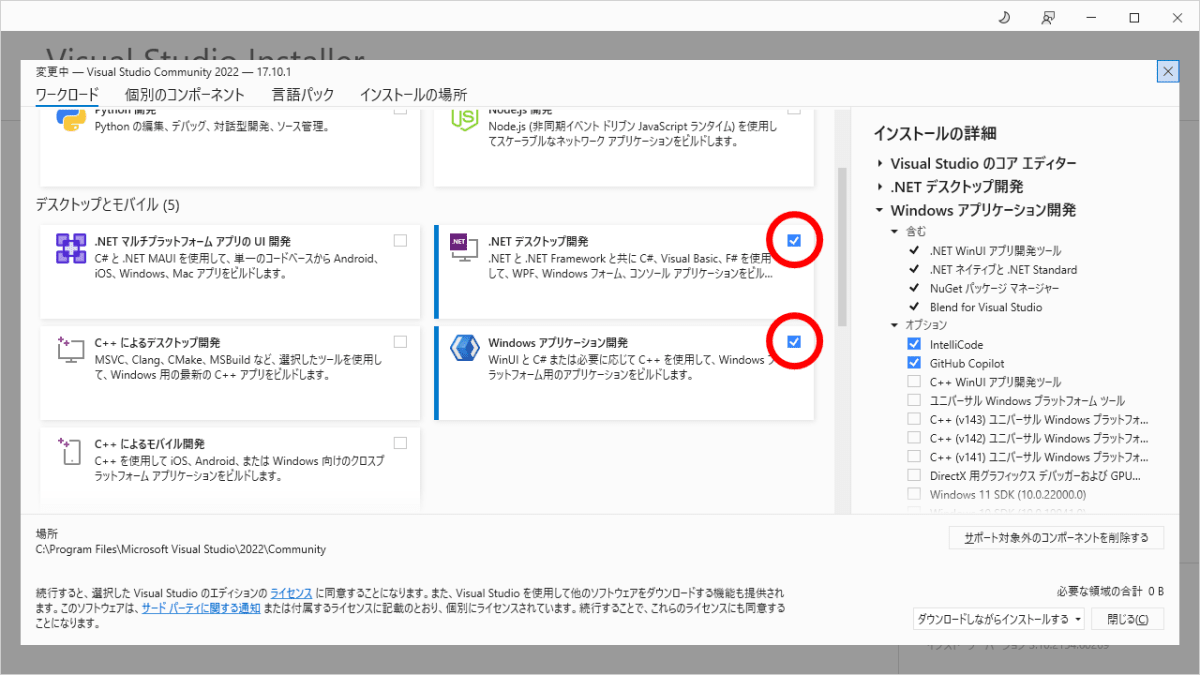This screenshot has height=675, width=1200.
Task: Click the night mode moon icon in title bar
Action: coord(1004,17)
